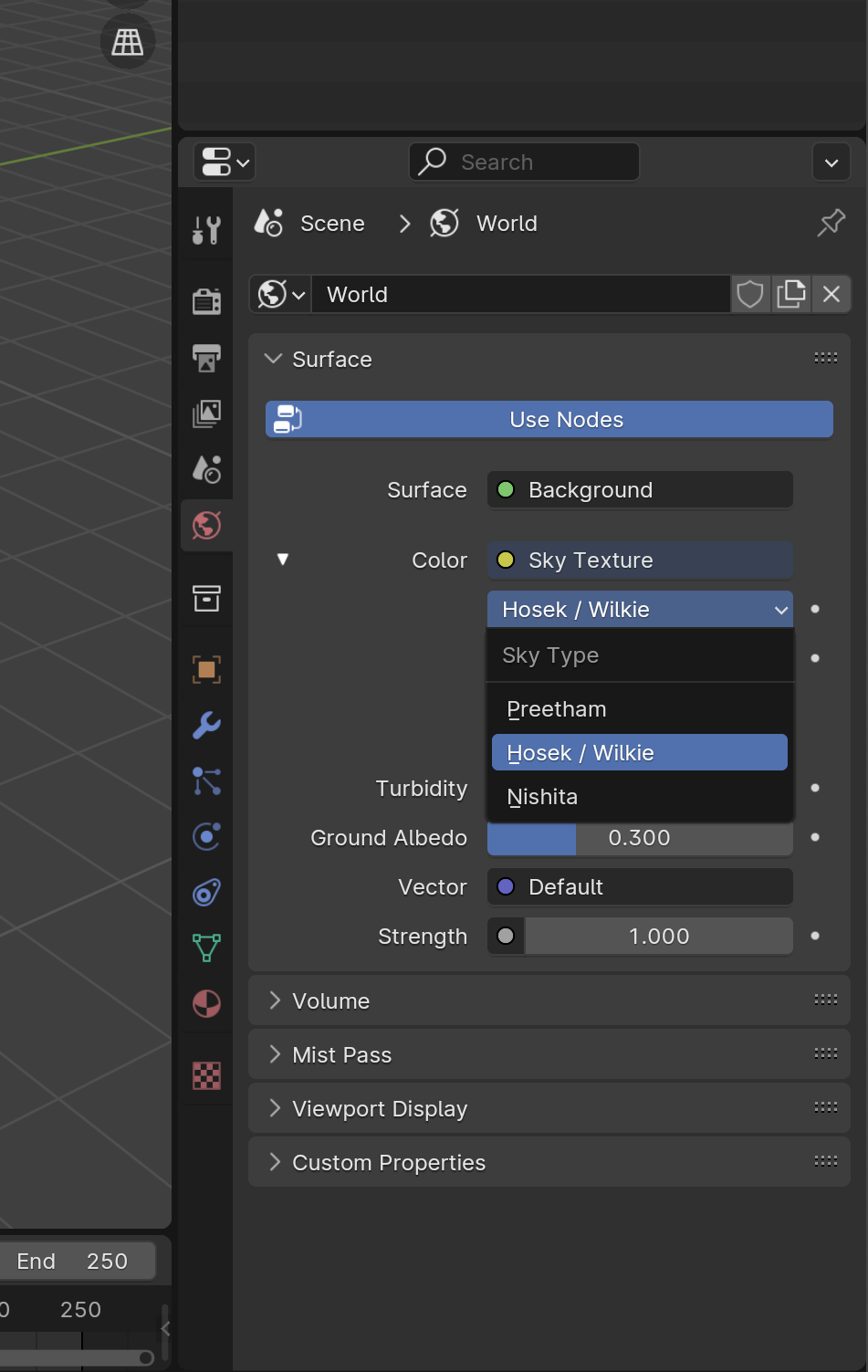The height and width of the screenshot is (1372, 868).
Task: Toggle fake user shield for World
Action: tap(749, 295)
